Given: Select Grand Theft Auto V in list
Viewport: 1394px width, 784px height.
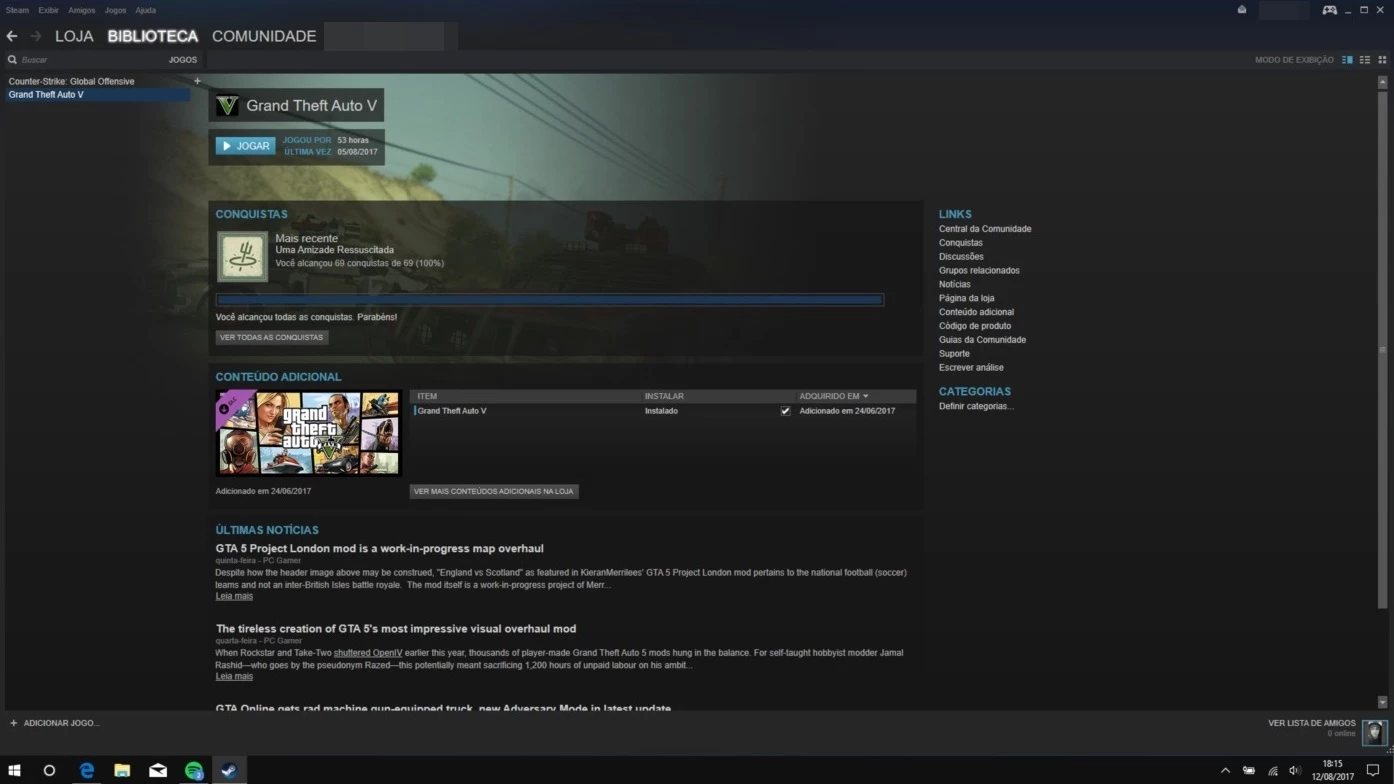Looking at the screenshot, I should pyautogui.click(x=98, y=95).
